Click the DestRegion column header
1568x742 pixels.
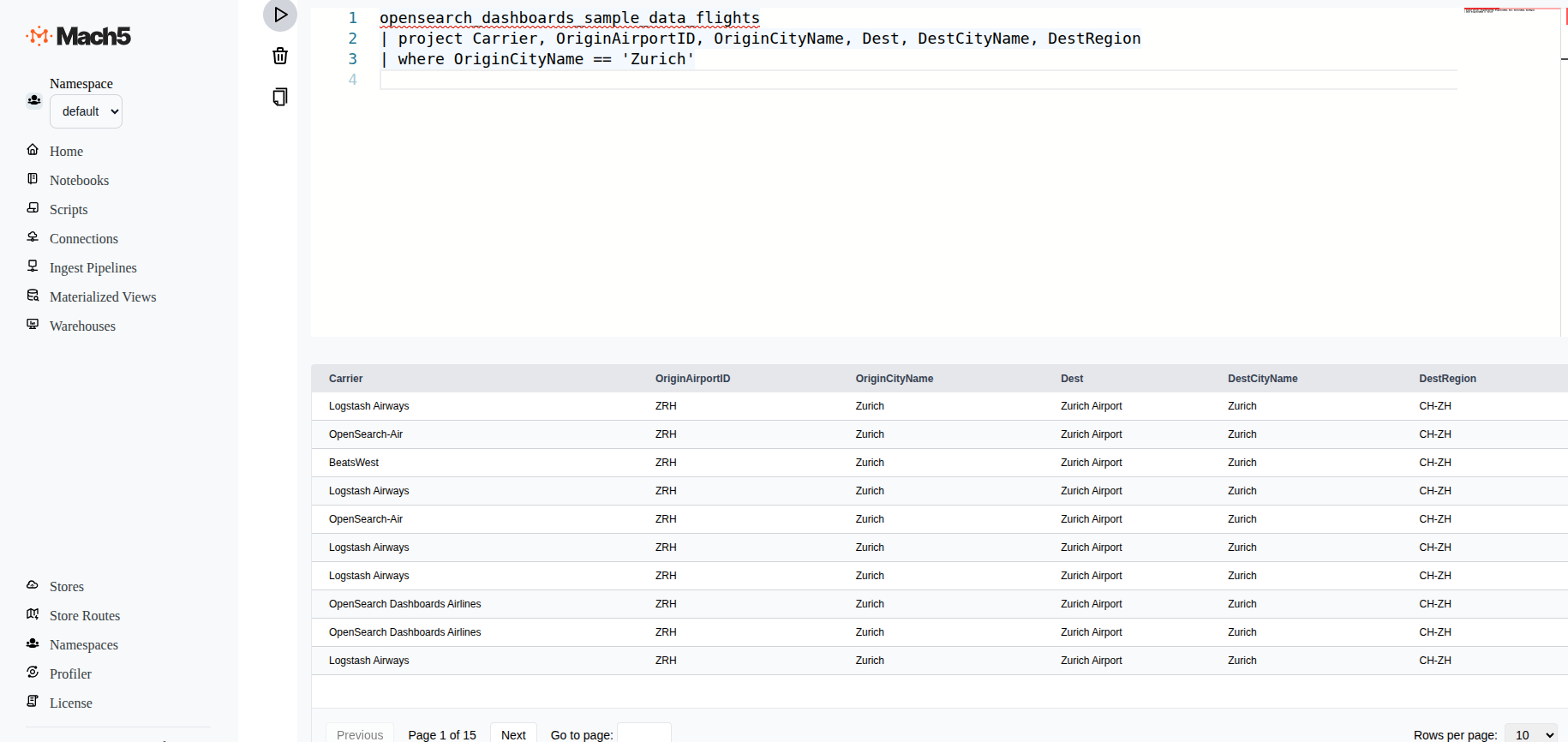pyautogui.click(x=1447, y=379)
